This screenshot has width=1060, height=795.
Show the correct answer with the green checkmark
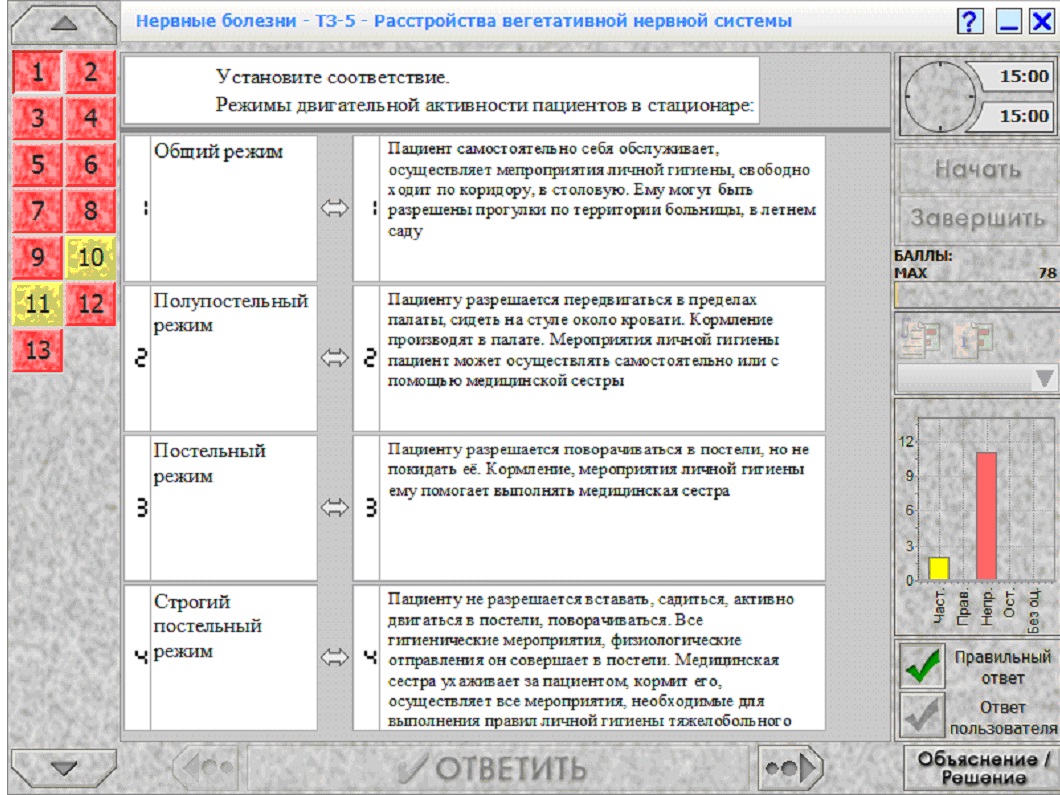coord(922,665)
